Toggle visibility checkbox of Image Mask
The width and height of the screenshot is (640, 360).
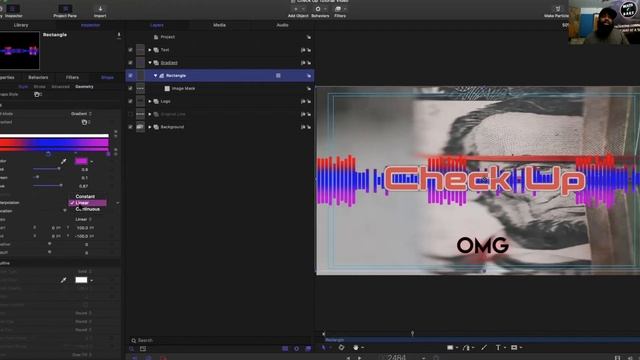tap(130, 89)
